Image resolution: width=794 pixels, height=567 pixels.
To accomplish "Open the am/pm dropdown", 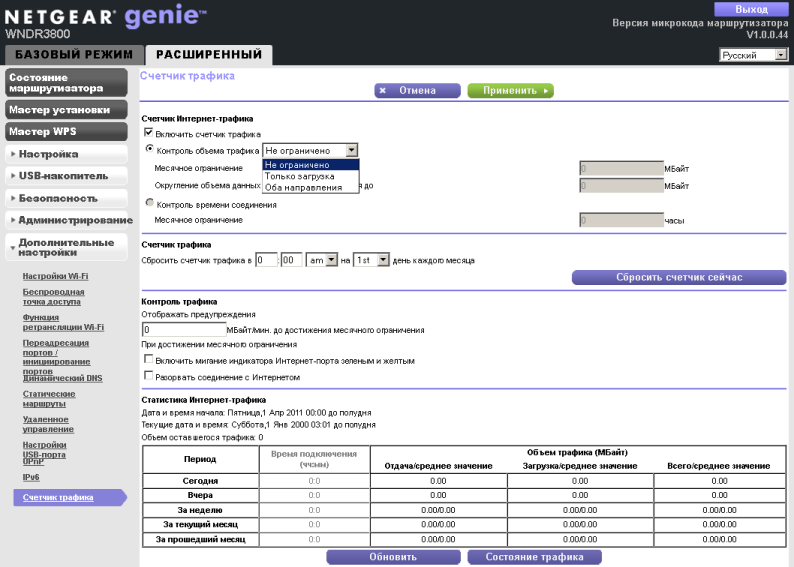I will (x=322, y=260).
